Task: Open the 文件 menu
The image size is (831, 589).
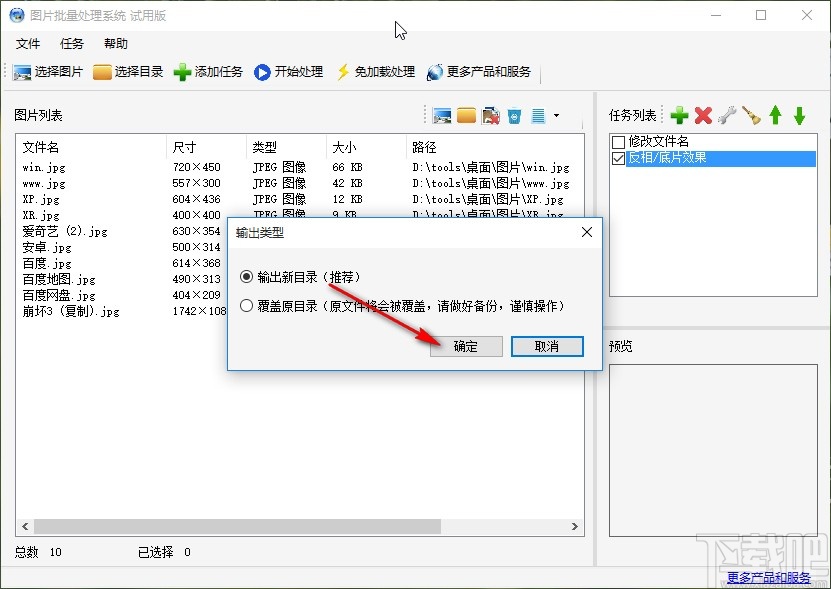Action: (x=28, y=43)
